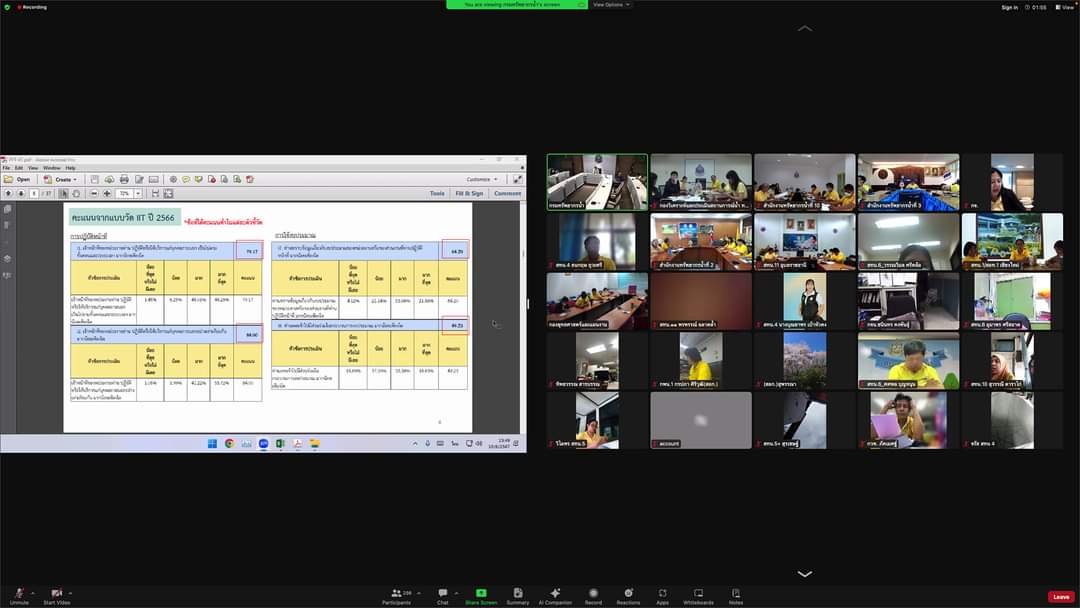Open Page Thumbnails in Acrobat left sidebar

point(8,209)
